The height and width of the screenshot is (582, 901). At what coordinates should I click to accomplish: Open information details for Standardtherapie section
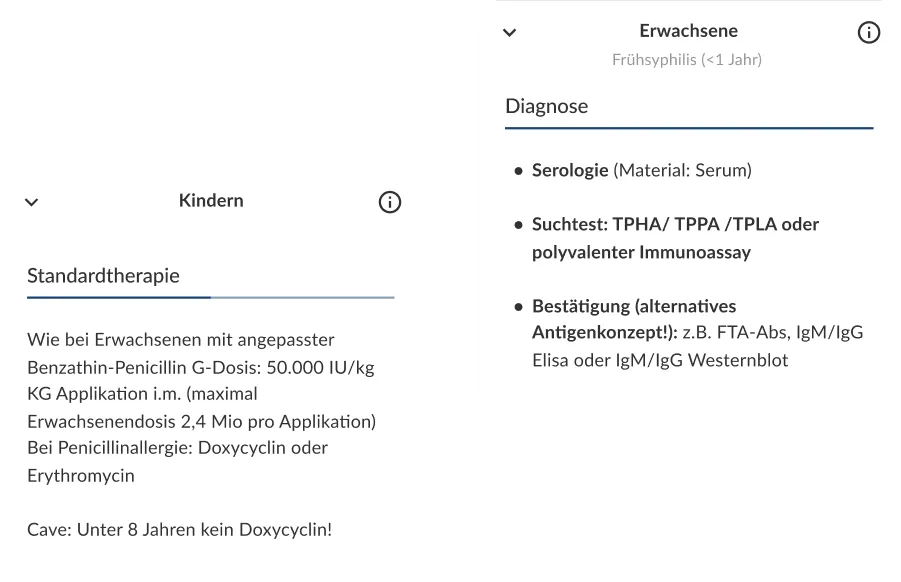pyautogui.click(x=390, y=201)
